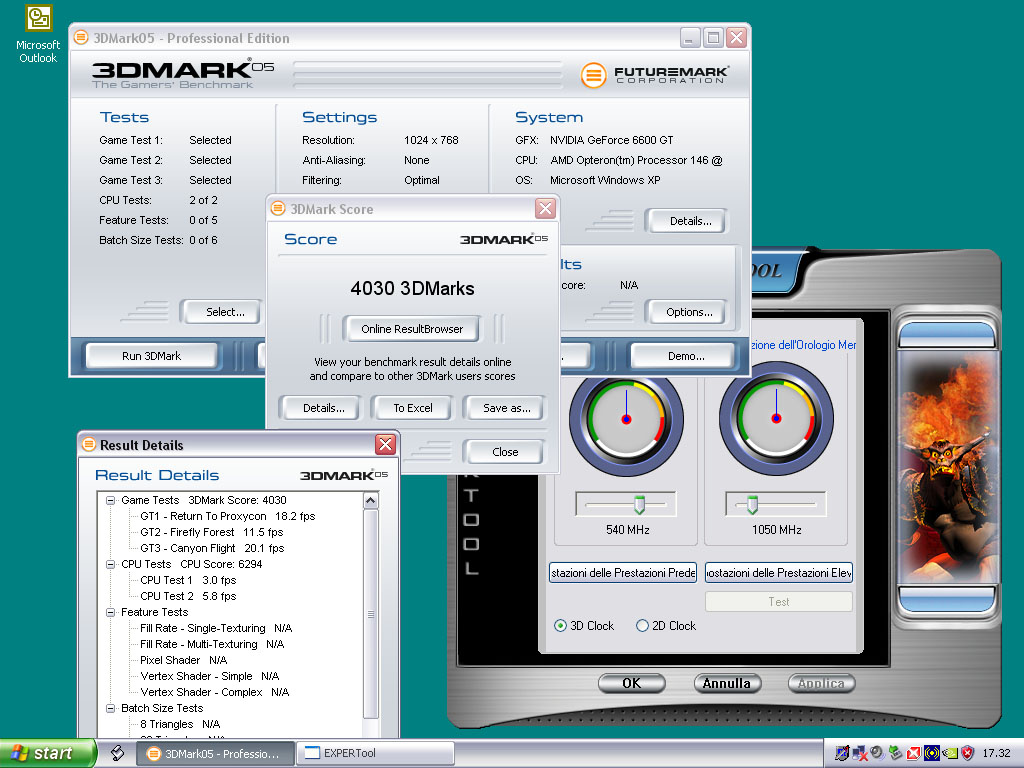Click the fire demon artwork in EXPERTool
The height and width of the screenshot is (768, 1024).
[947, 466]
